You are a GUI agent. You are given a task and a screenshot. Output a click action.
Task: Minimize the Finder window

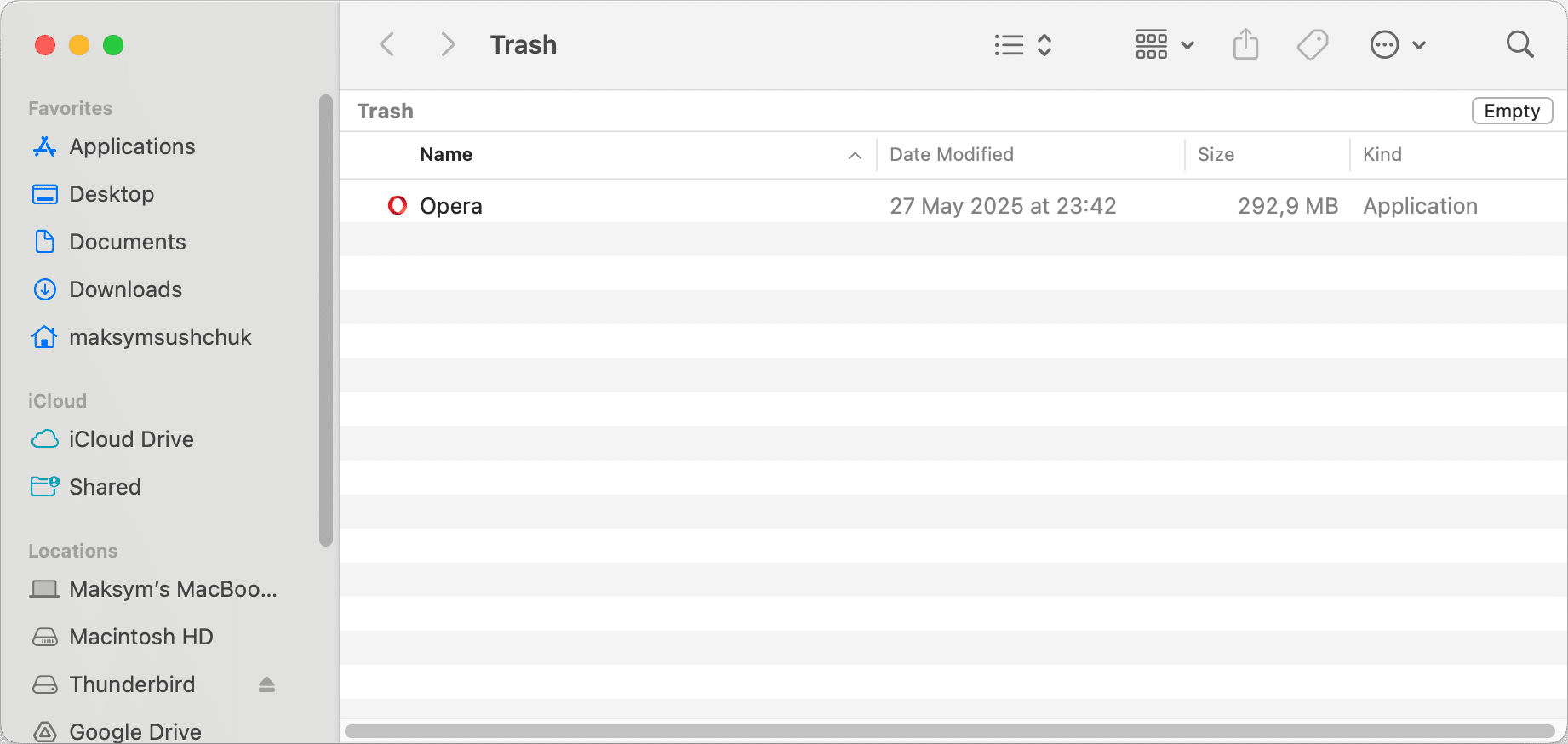click(79, 45)
